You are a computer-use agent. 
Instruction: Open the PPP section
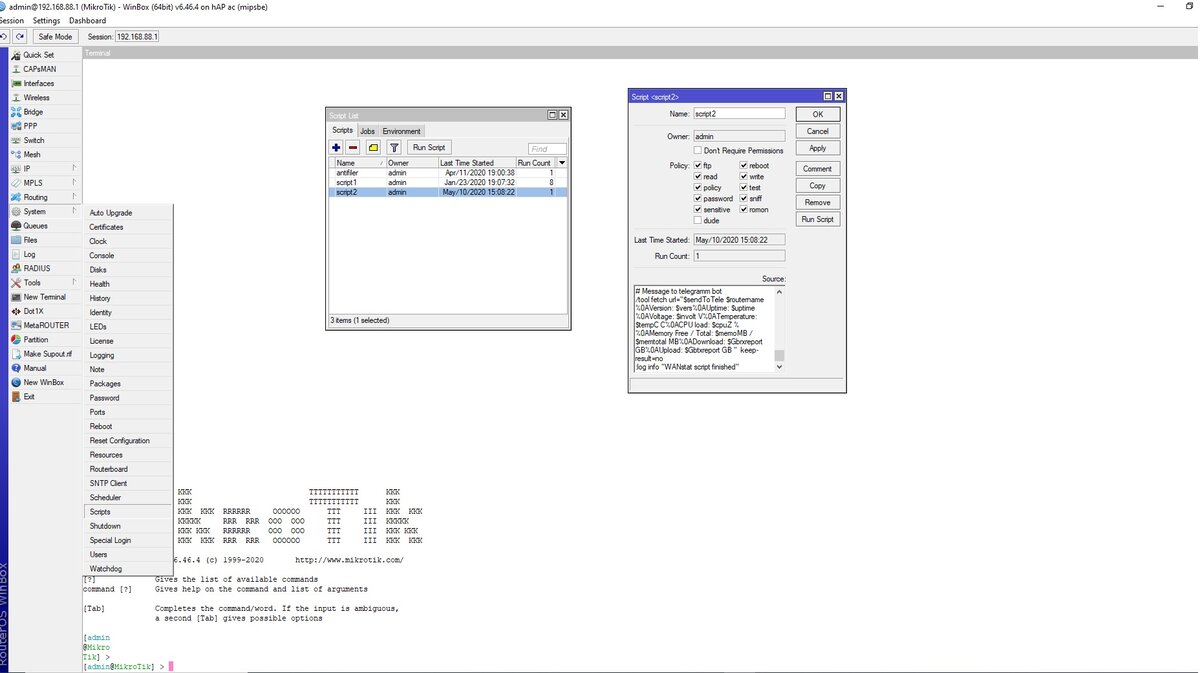[30, 126]
